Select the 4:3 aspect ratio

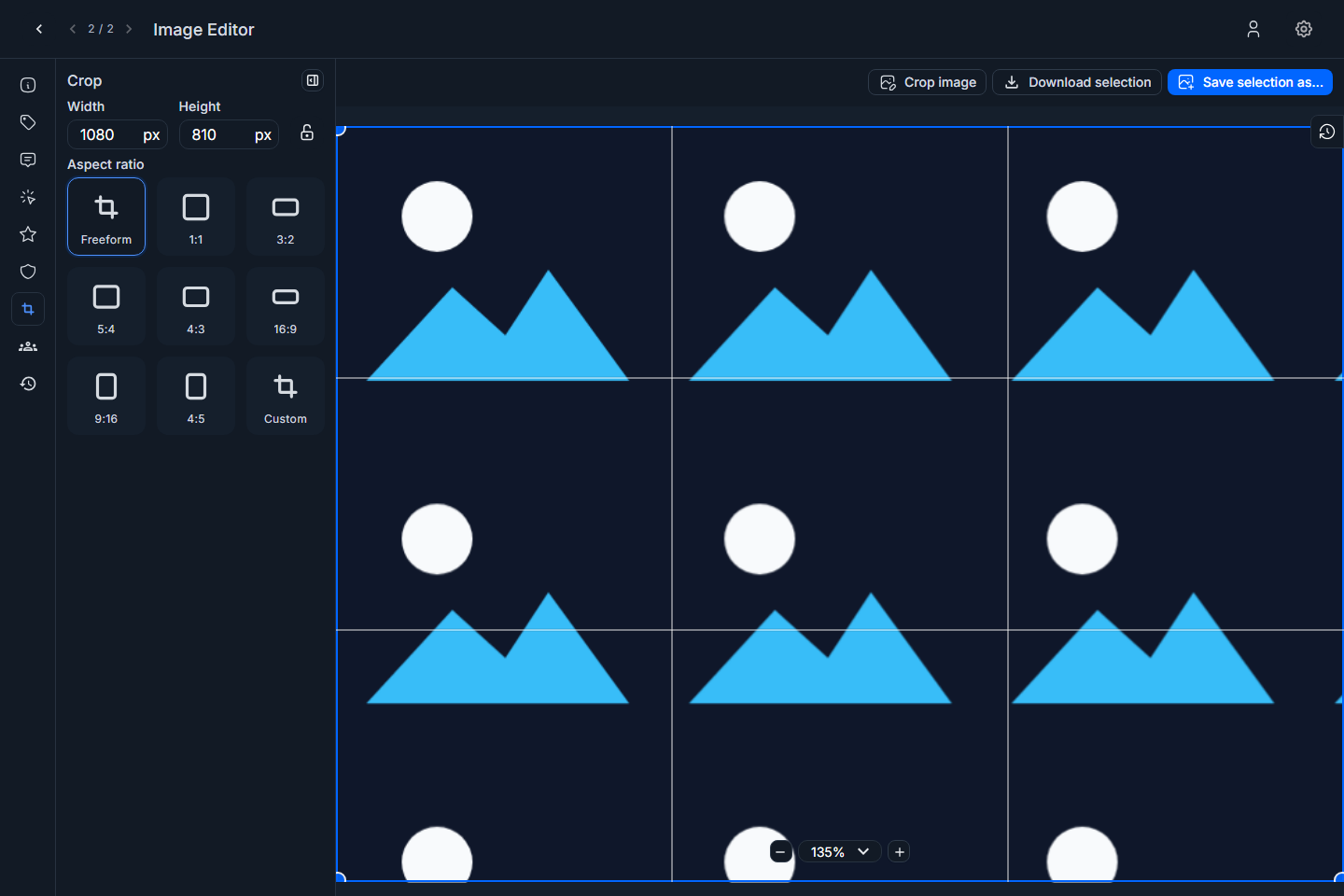(x=196, y=306)
